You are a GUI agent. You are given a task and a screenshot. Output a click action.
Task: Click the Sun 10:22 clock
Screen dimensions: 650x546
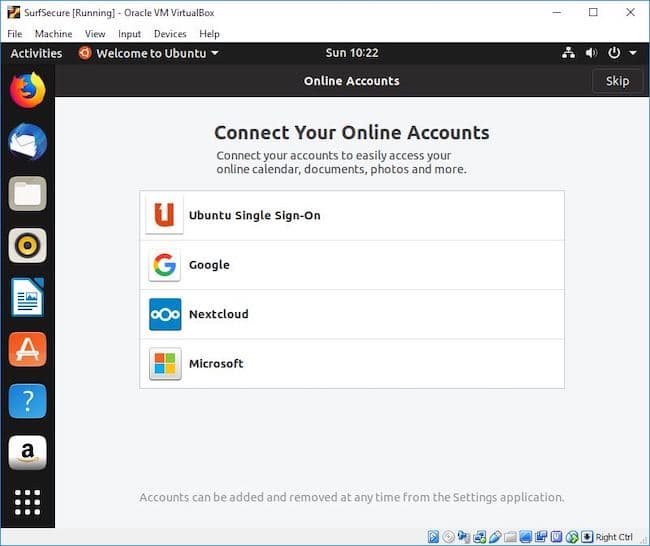(x=352, y=53)
